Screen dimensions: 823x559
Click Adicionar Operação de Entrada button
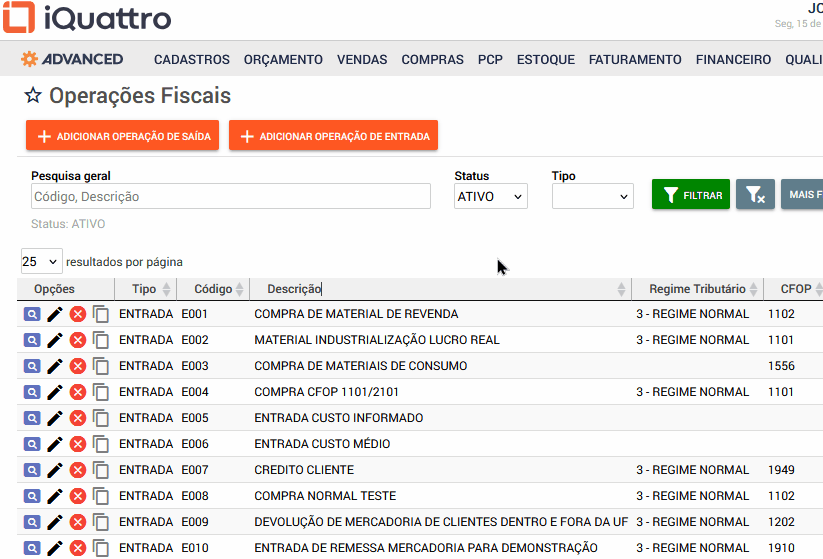point(333,136)
